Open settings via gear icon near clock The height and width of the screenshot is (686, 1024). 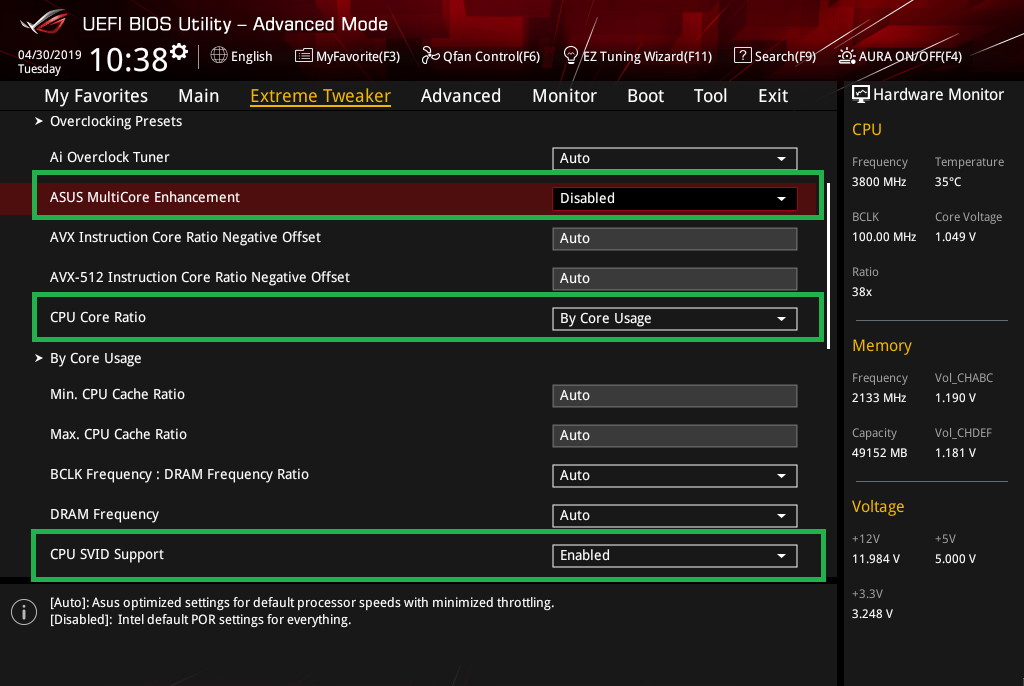[179, 51]
